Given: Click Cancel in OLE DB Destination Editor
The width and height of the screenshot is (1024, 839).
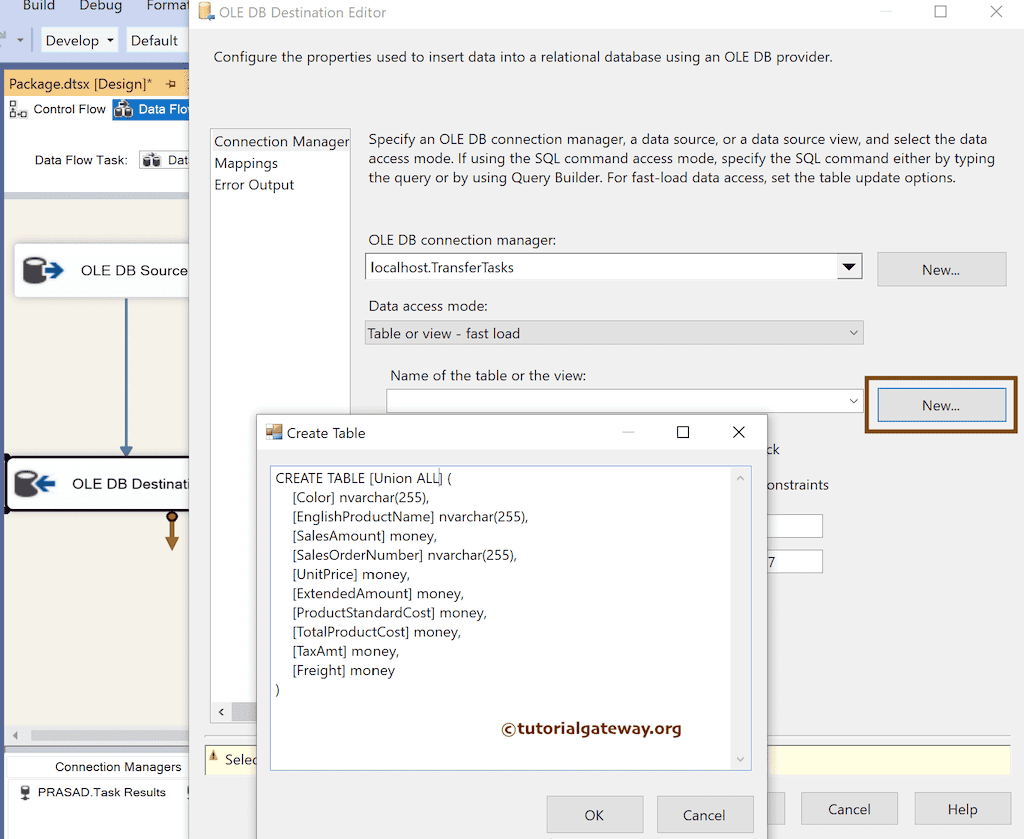Looking at the screenshot, I should pyautogui.click(x=849, y=809).
